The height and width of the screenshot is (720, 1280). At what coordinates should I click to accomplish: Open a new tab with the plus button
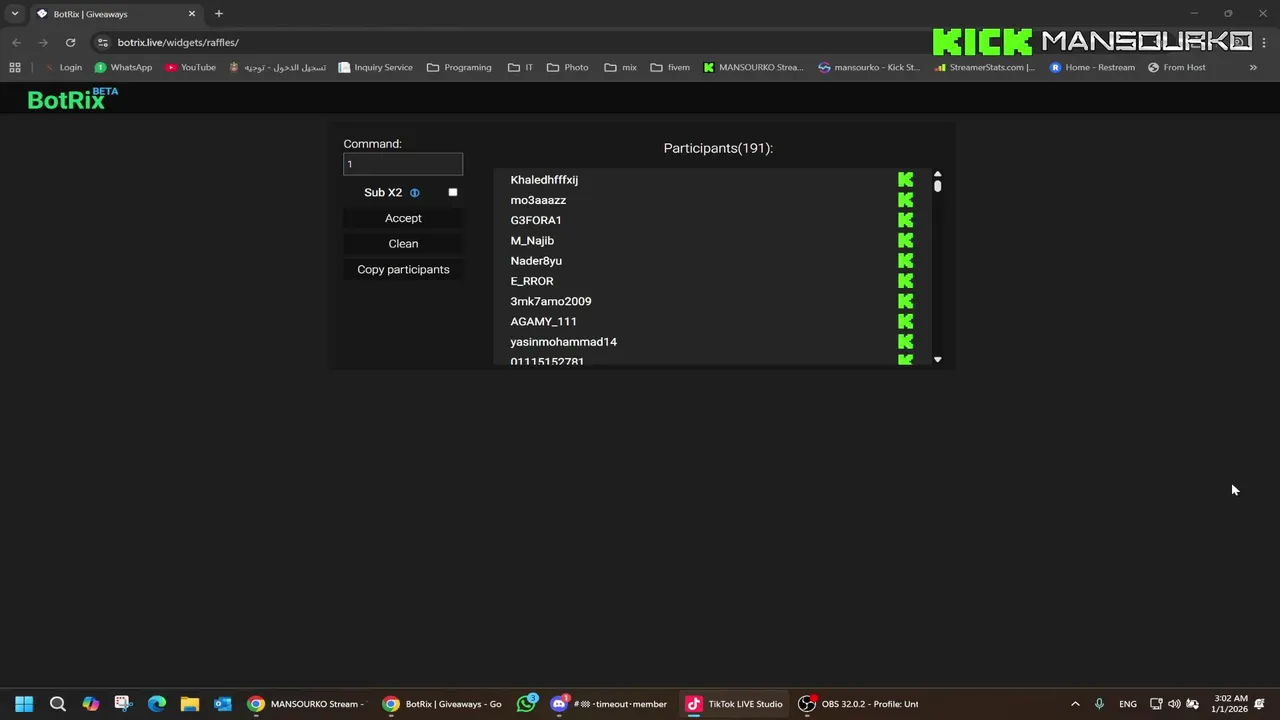click(219, 14)
